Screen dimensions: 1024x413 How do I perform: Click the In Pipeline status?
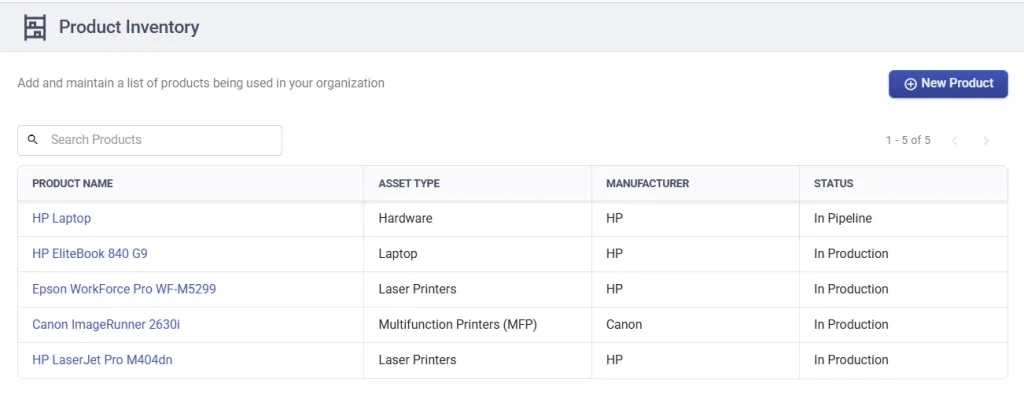tap(843, 218)
